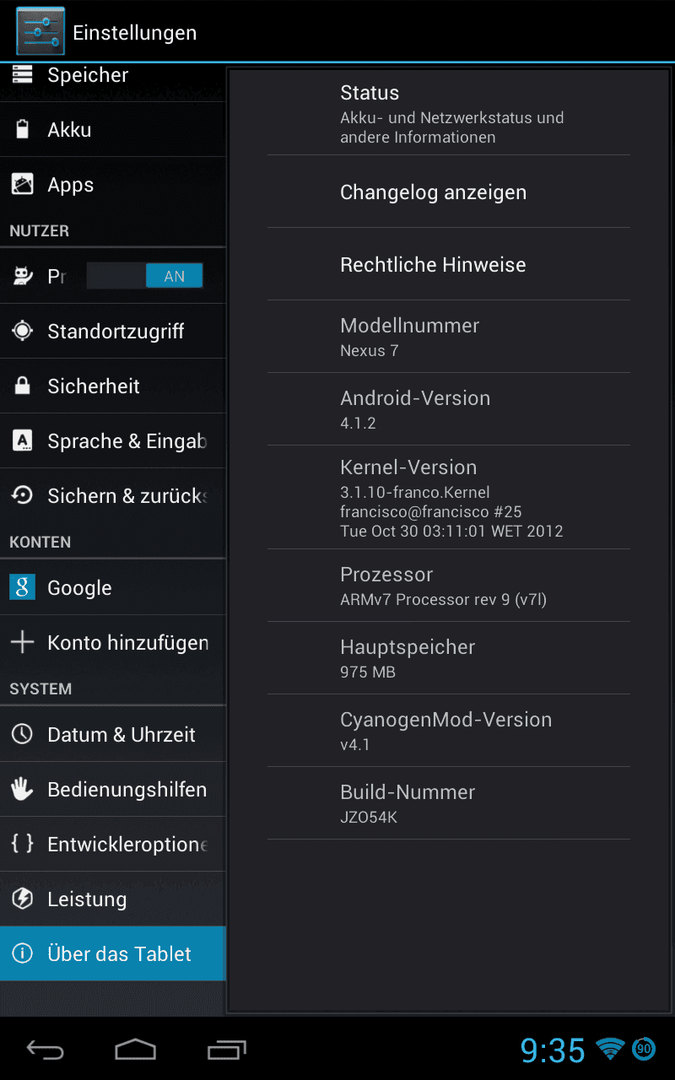The height and width of the screenshot is (1080, 675).
Task: Tap the Sprache & Eingabe keyboard icon
Action: click(22, 441)
